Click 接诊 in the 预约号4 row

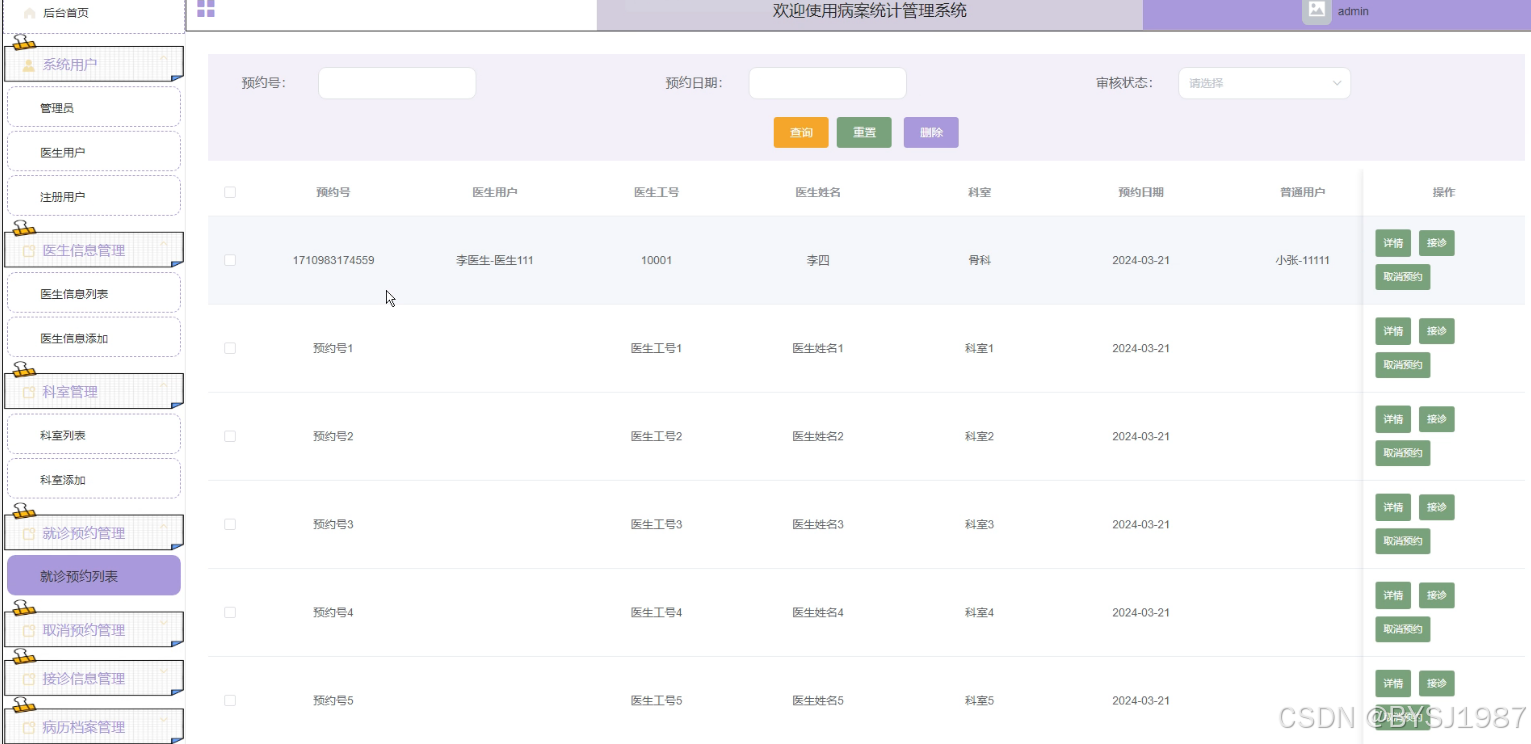(x=1436, y=595)
